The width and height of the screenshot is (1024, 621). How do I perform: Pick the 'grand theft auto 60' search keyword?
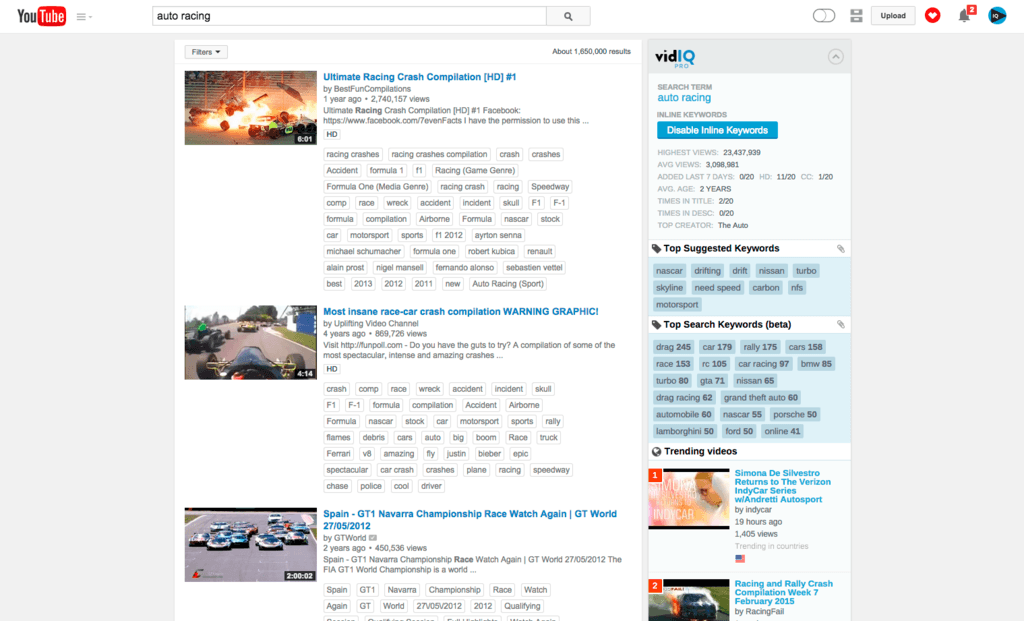click(x=761, y=398)
